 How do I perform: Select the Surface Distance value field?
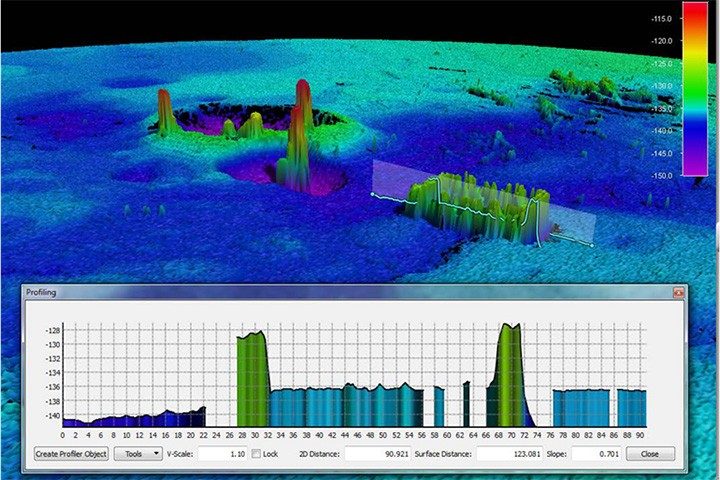[x=510, y=454]
